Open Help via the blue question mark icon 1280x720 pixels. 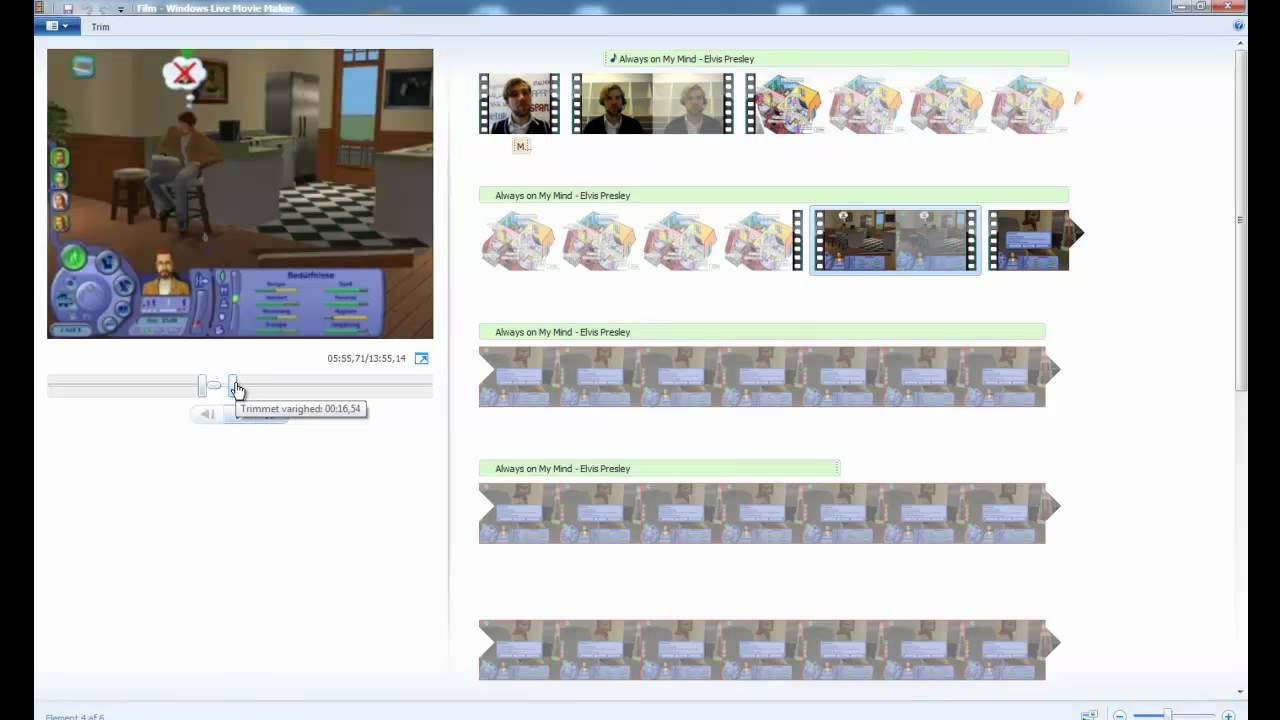click(1238, 26)
